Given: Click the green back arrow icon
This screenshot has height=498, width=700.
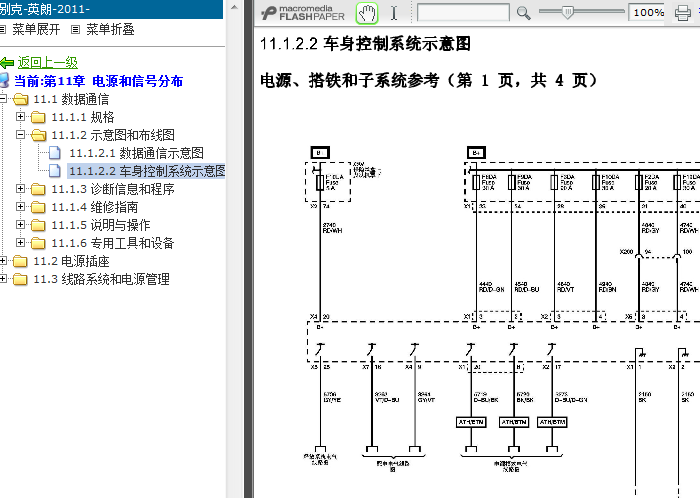Looking at the screenshot, I should click(x=7, y=62).
